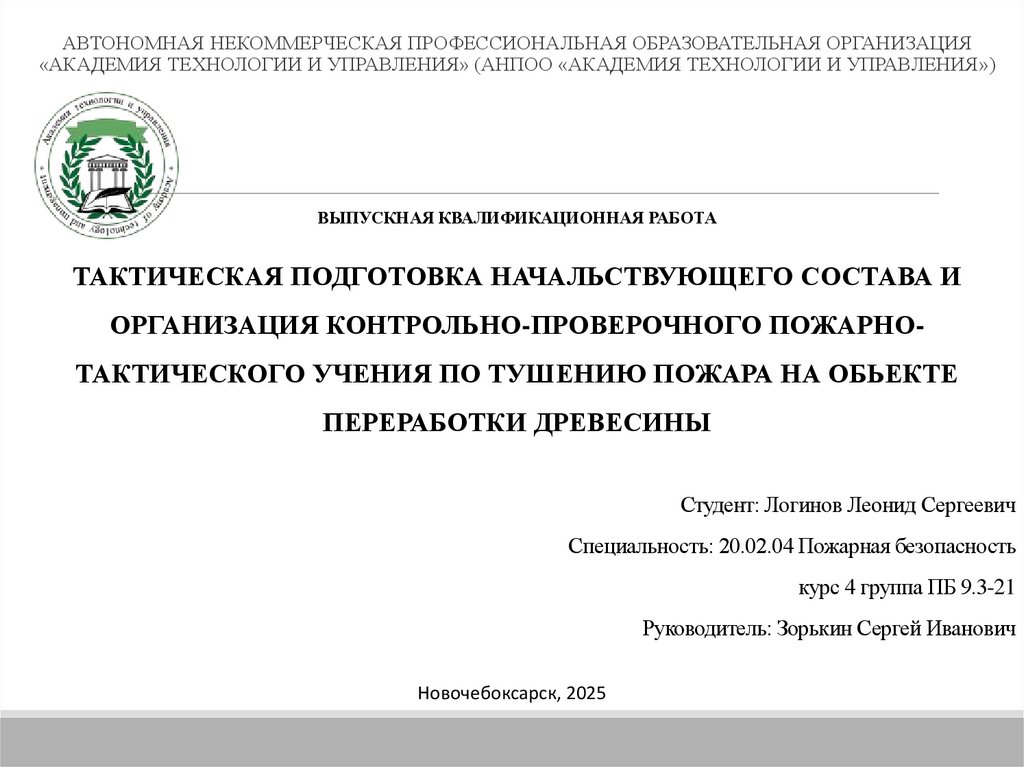1024x767 pixels.
Task: Click the Academy of Technology and Management logo
Action: (x=106, y=165)
